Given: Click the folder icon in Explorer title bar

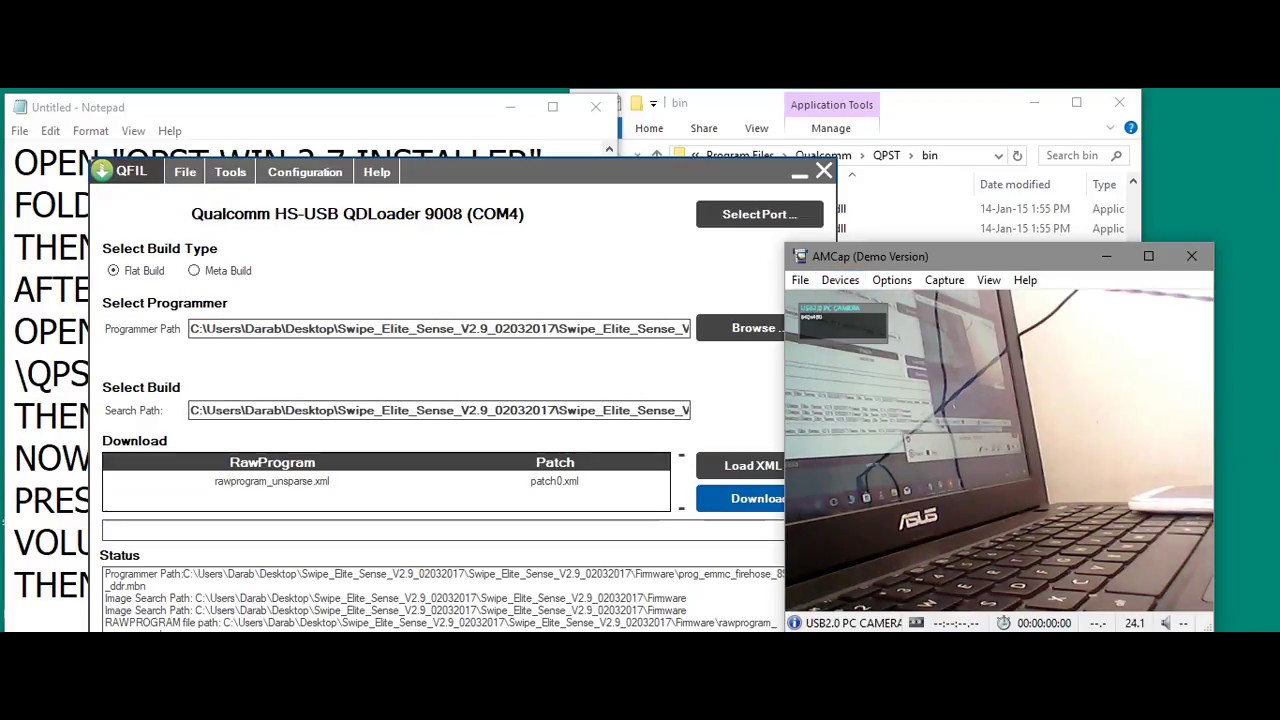Looking at the screenshot, I should click(636, 103).
